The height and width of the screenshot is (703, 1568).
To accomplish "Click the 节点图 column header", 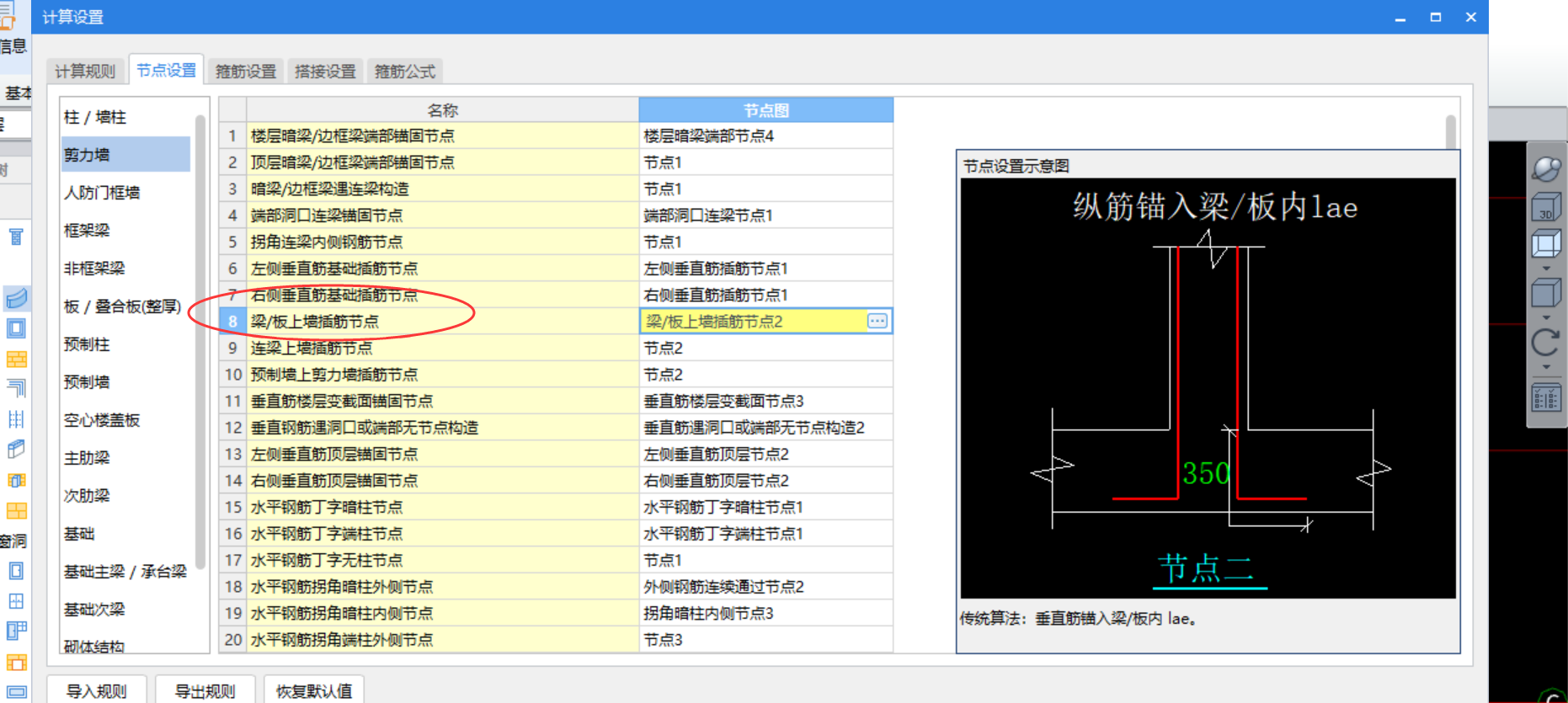I will (766, 110).
